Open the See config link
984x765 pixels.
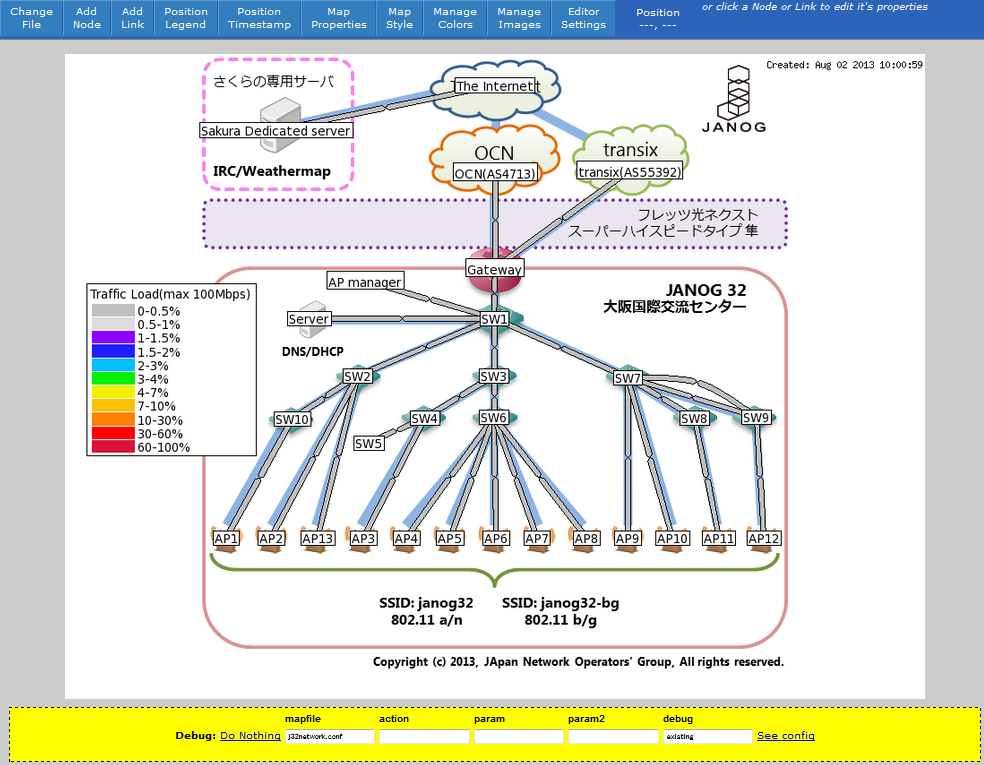786,736
